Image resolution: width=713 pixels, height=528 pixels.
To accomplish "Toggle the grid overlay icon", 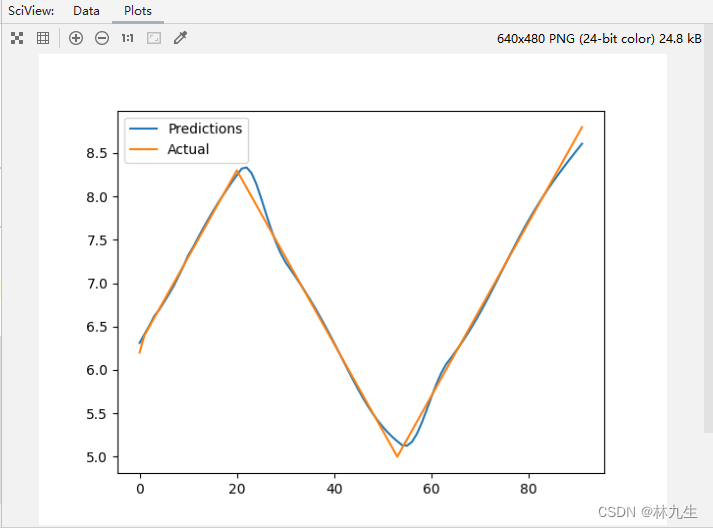I will tap(43, 38).
